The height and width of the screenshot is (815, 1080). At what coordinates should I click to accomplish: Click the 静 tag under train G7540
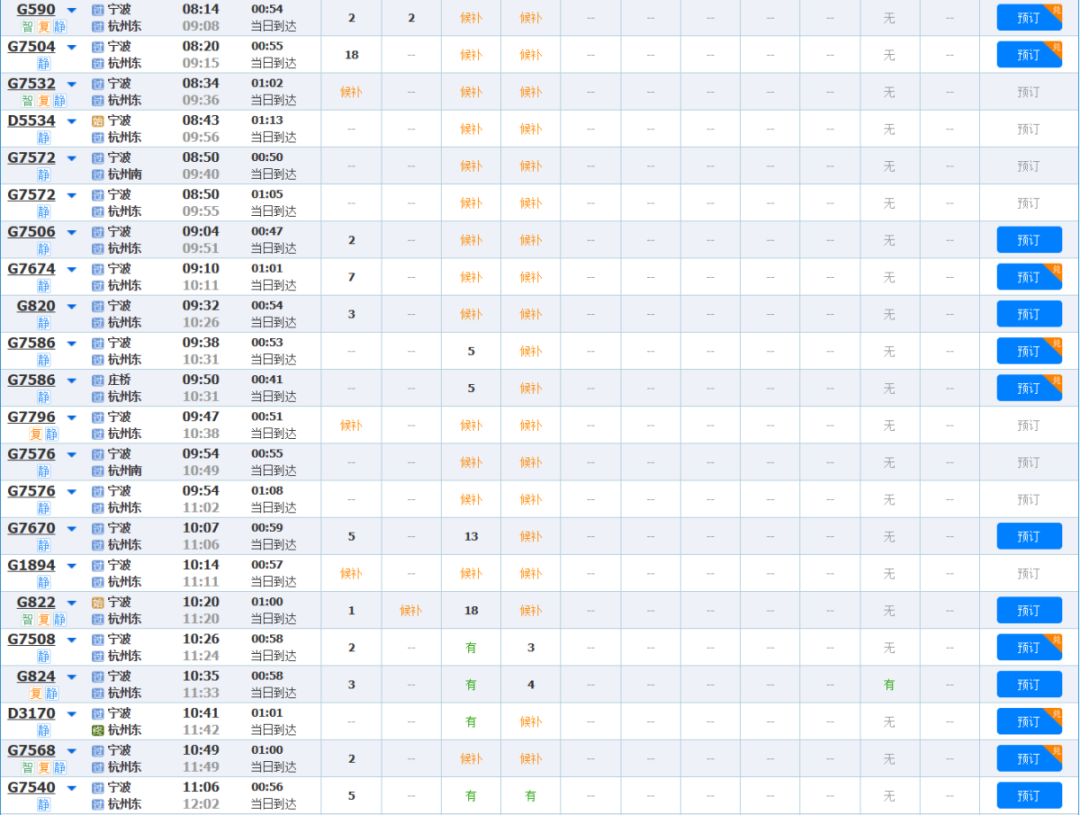(43, 805)
